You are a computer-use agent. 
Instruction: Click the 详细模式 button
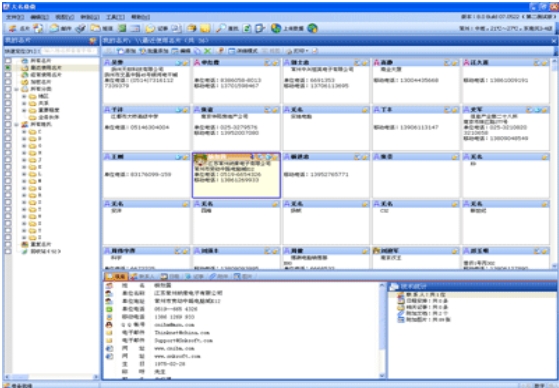pos(243,51)
